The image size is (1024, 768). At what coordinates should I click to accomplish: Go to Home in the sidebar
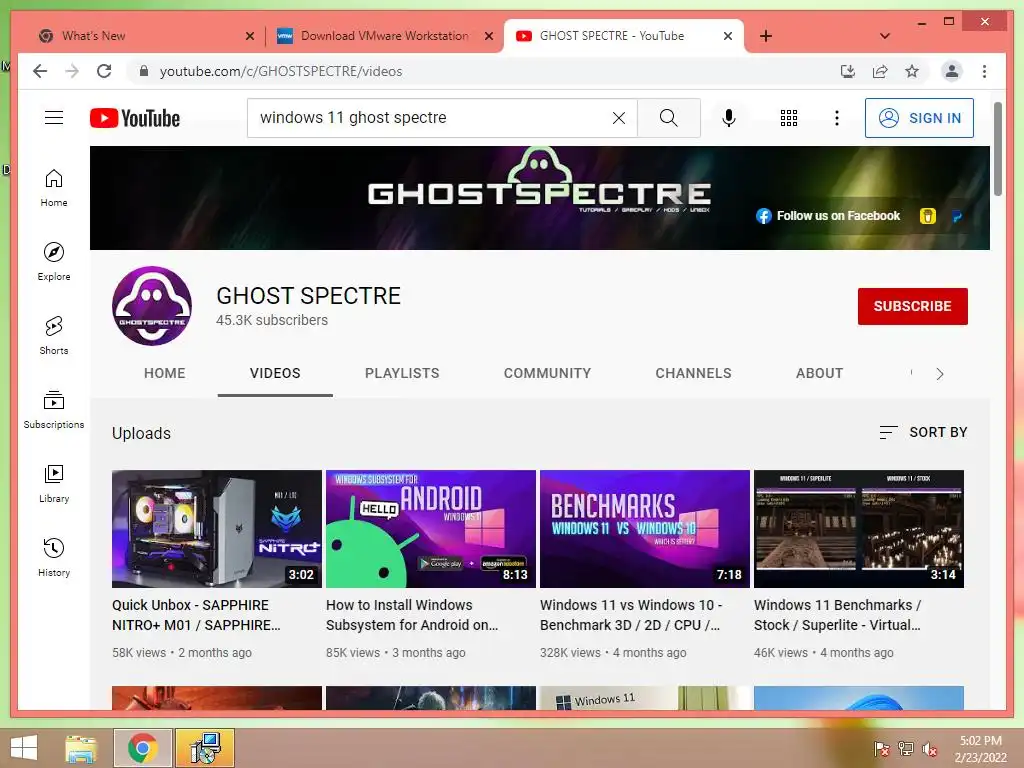[54, 188]
